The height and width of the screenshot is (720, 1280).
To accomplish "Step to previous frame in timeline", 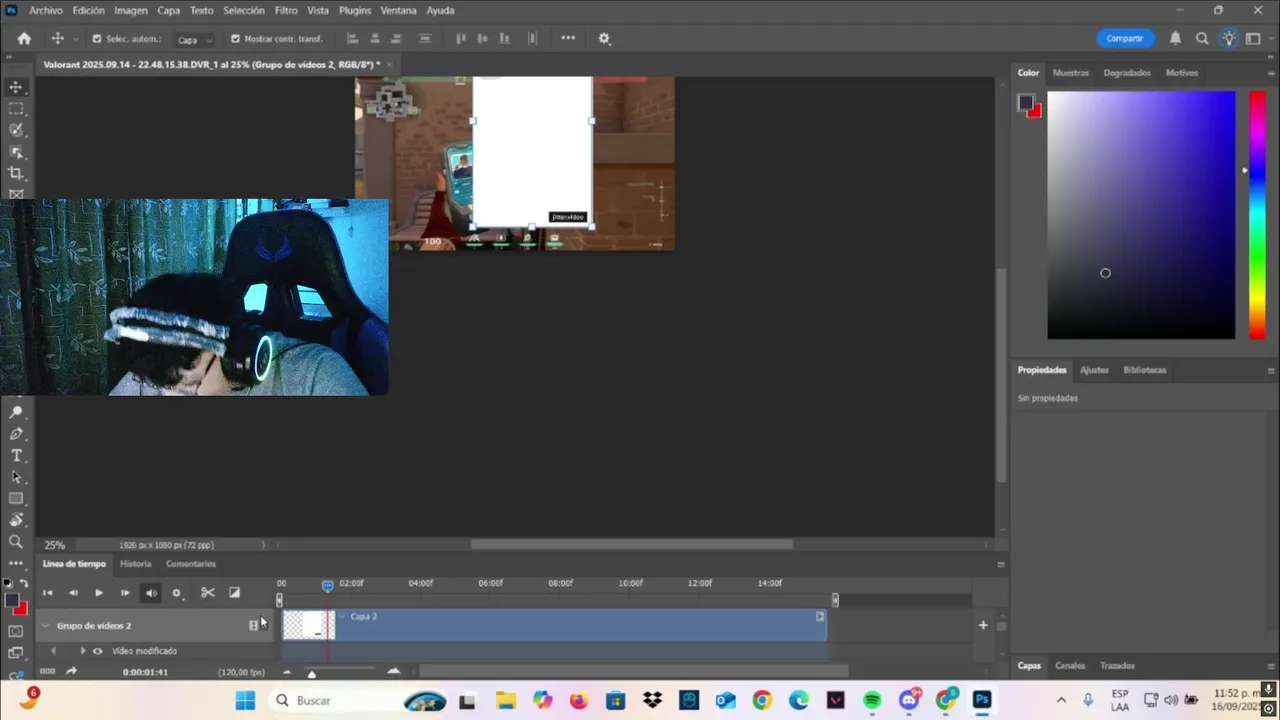I will click(x=73, y=592).
